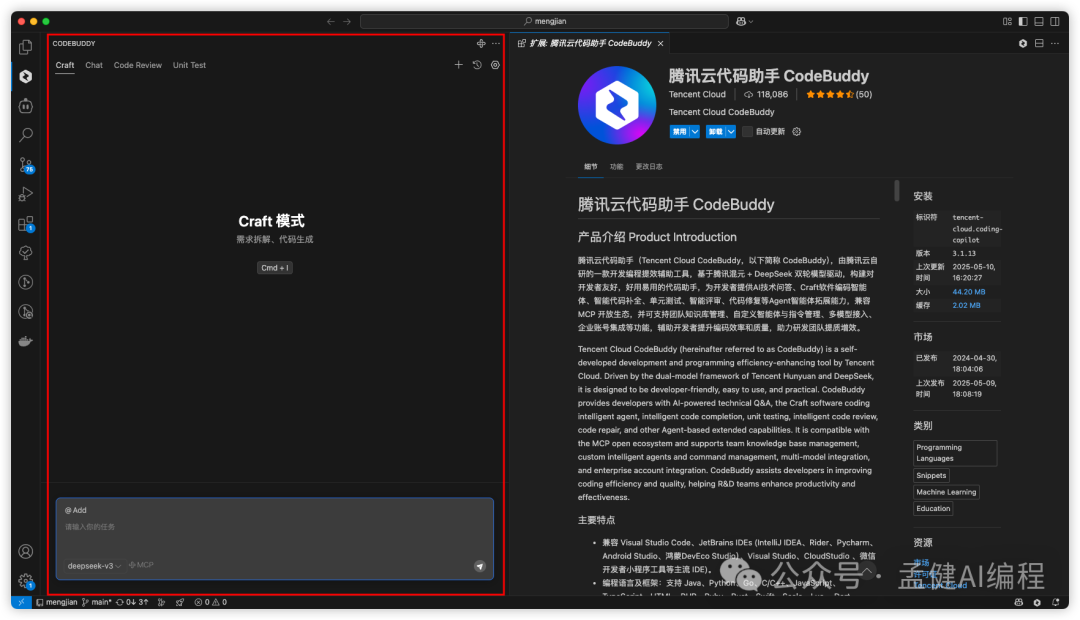Click the Machine Learning category tag
The width and height of the screenshot is (1080, 620).
[946, 492]
